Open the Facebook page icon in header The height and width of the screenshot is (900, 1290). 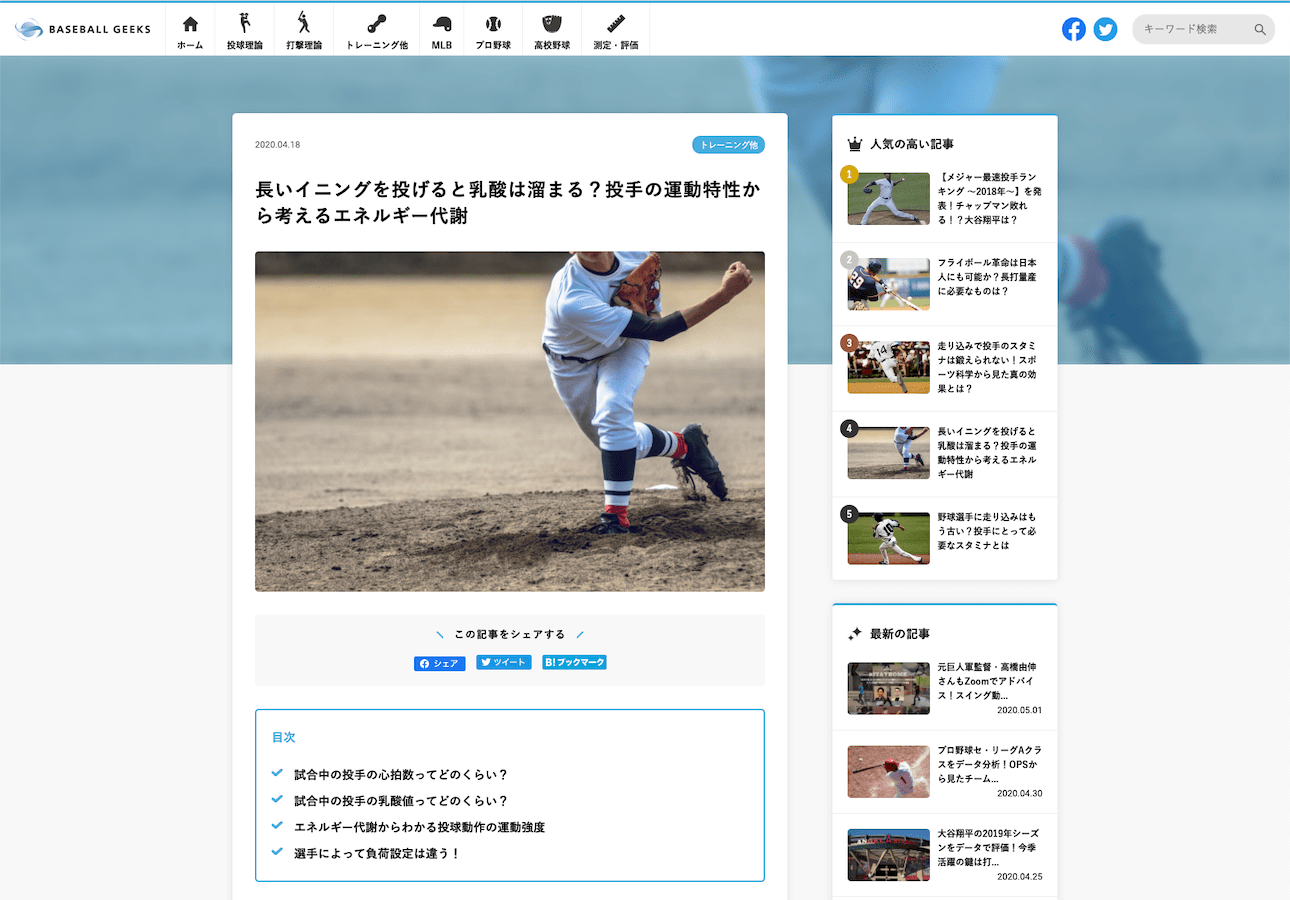(x=1073, y=29)
